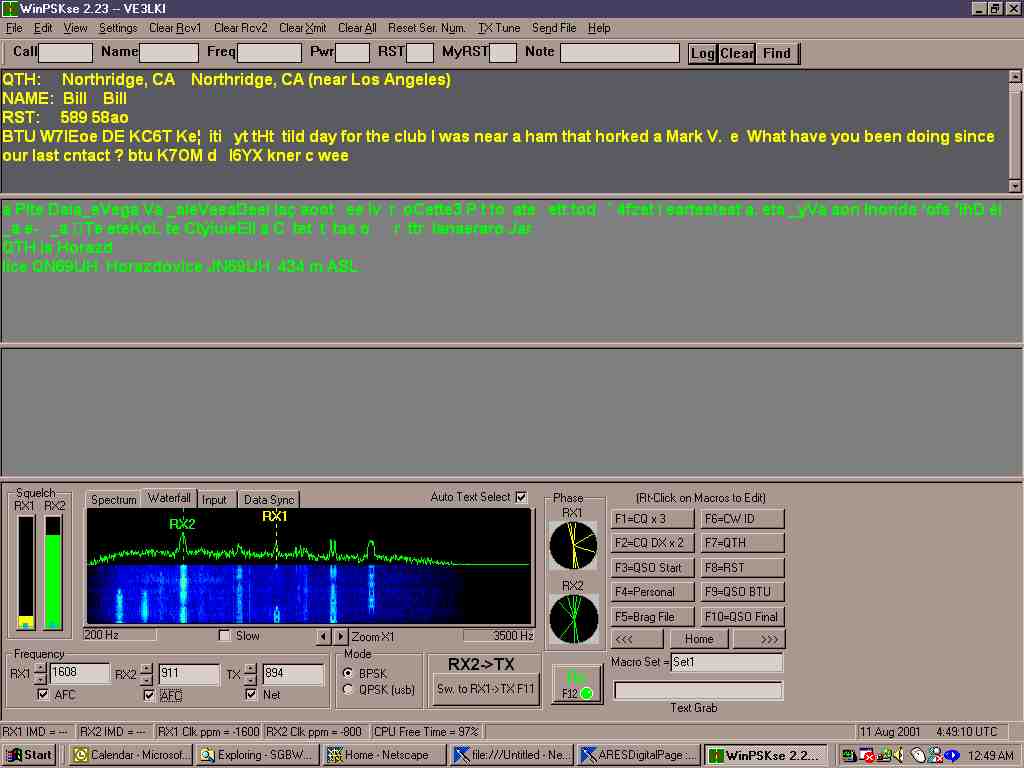1024x768 pixels.
Task: Toggle the Auto Text Select checkbox
Action: (x=521, y=497)
